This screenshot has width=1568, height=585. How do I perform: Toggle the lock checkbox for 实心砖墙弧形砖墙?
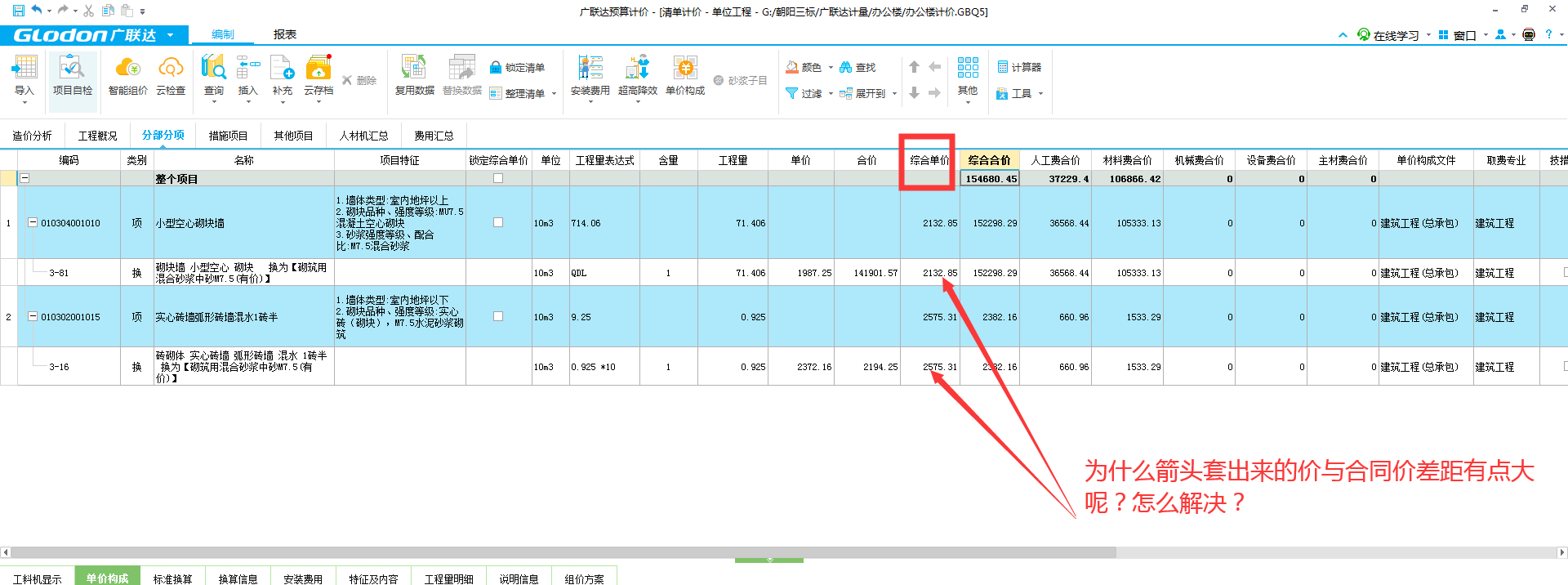pos(498,316)
